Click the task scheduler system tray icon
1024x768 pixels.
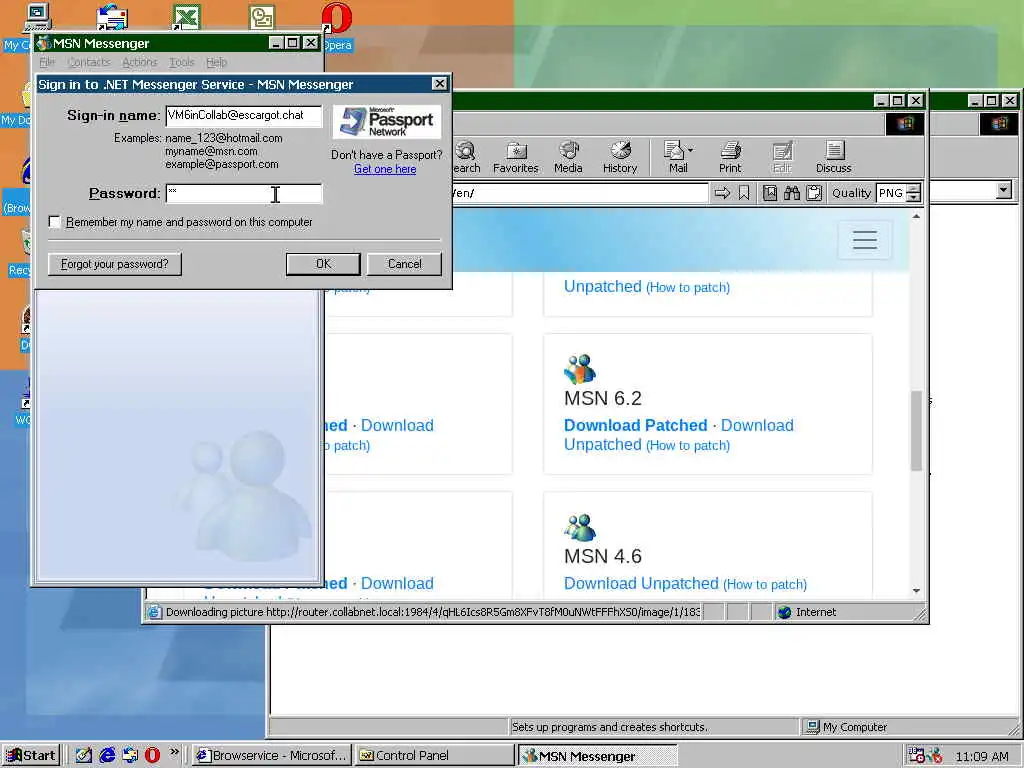(x=916, y=756)
